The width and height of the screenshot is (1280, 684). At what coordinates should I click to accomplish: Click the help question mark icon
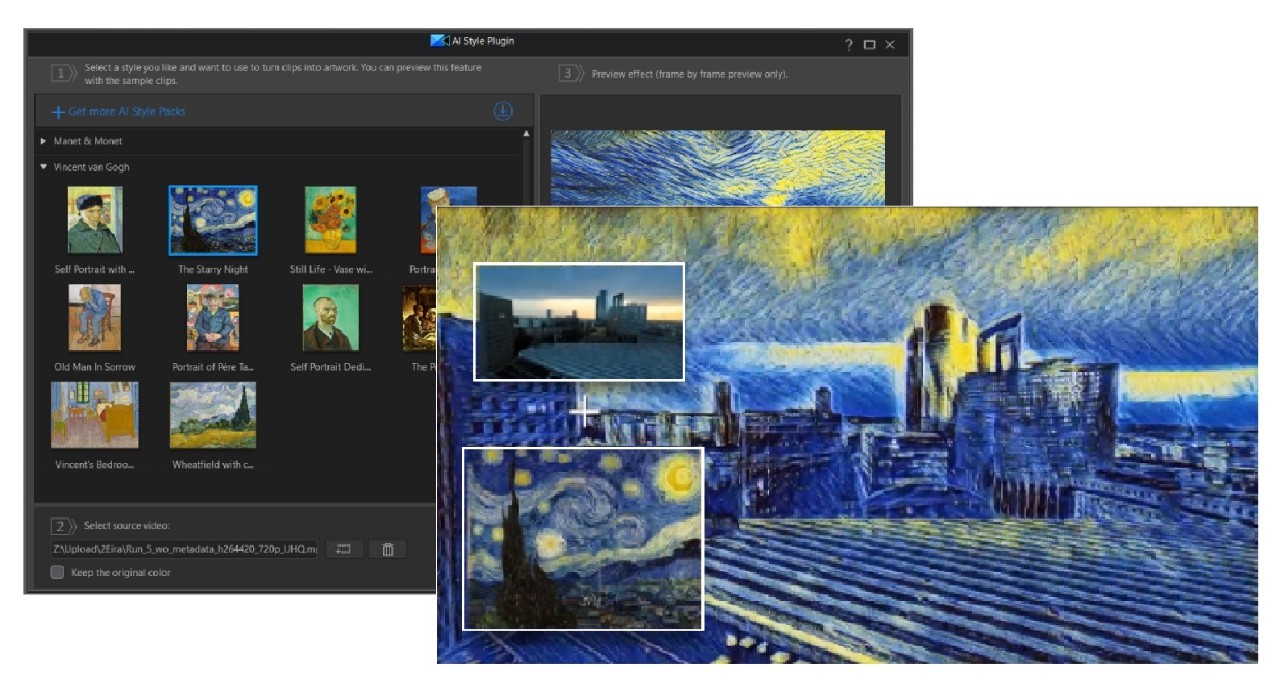(x=849, y=45)
